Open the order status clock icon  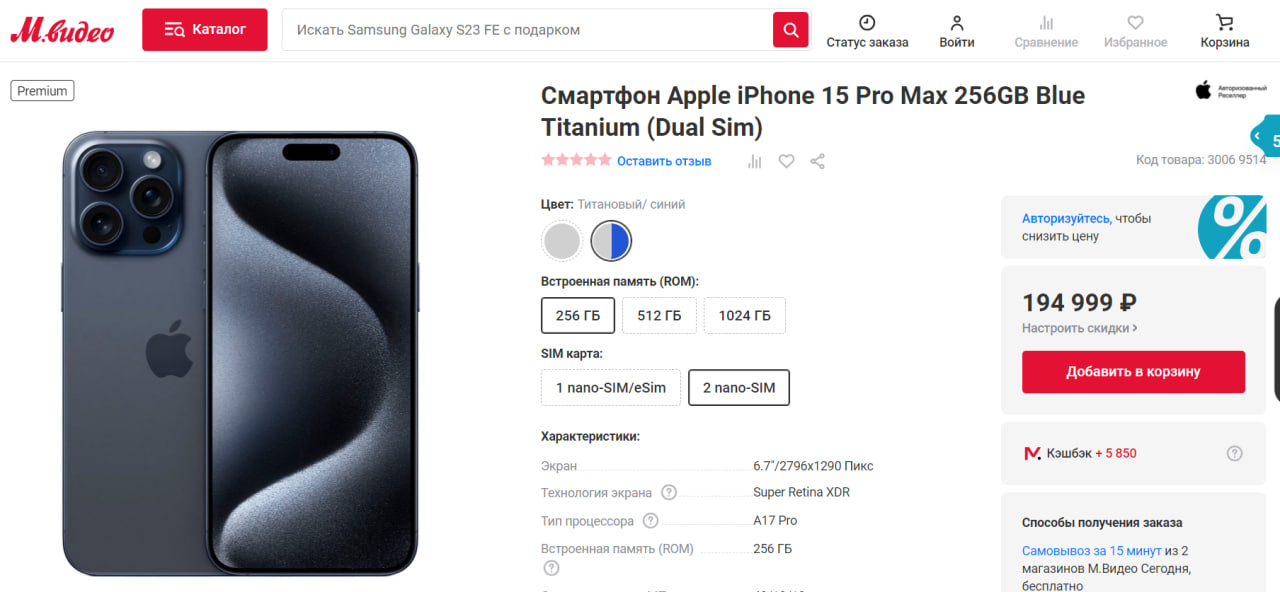coord(867,22)
